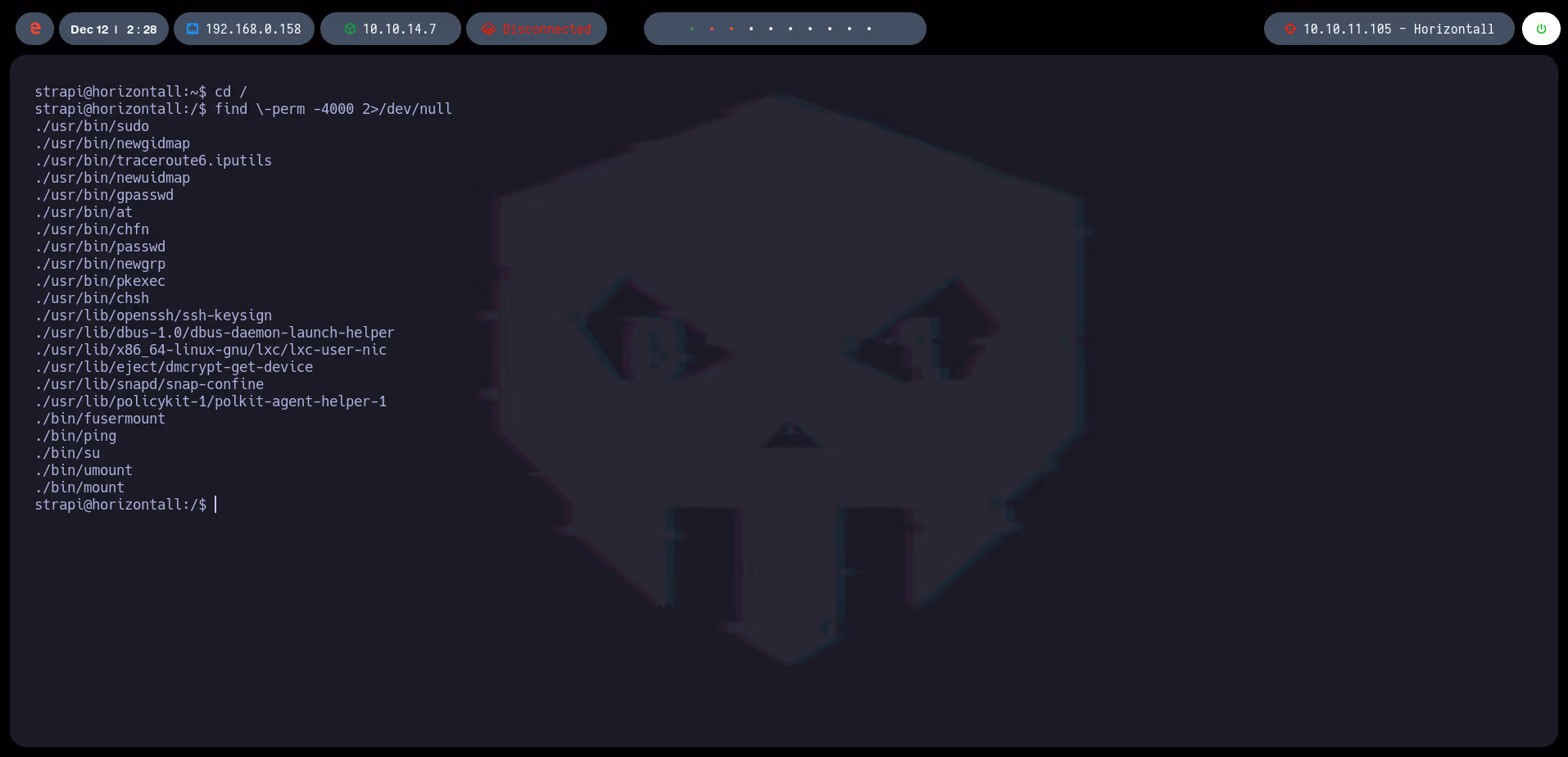Open the Disconnected status pill
The height and width of the screenshot is (757, 1568).
coord(536,28)
